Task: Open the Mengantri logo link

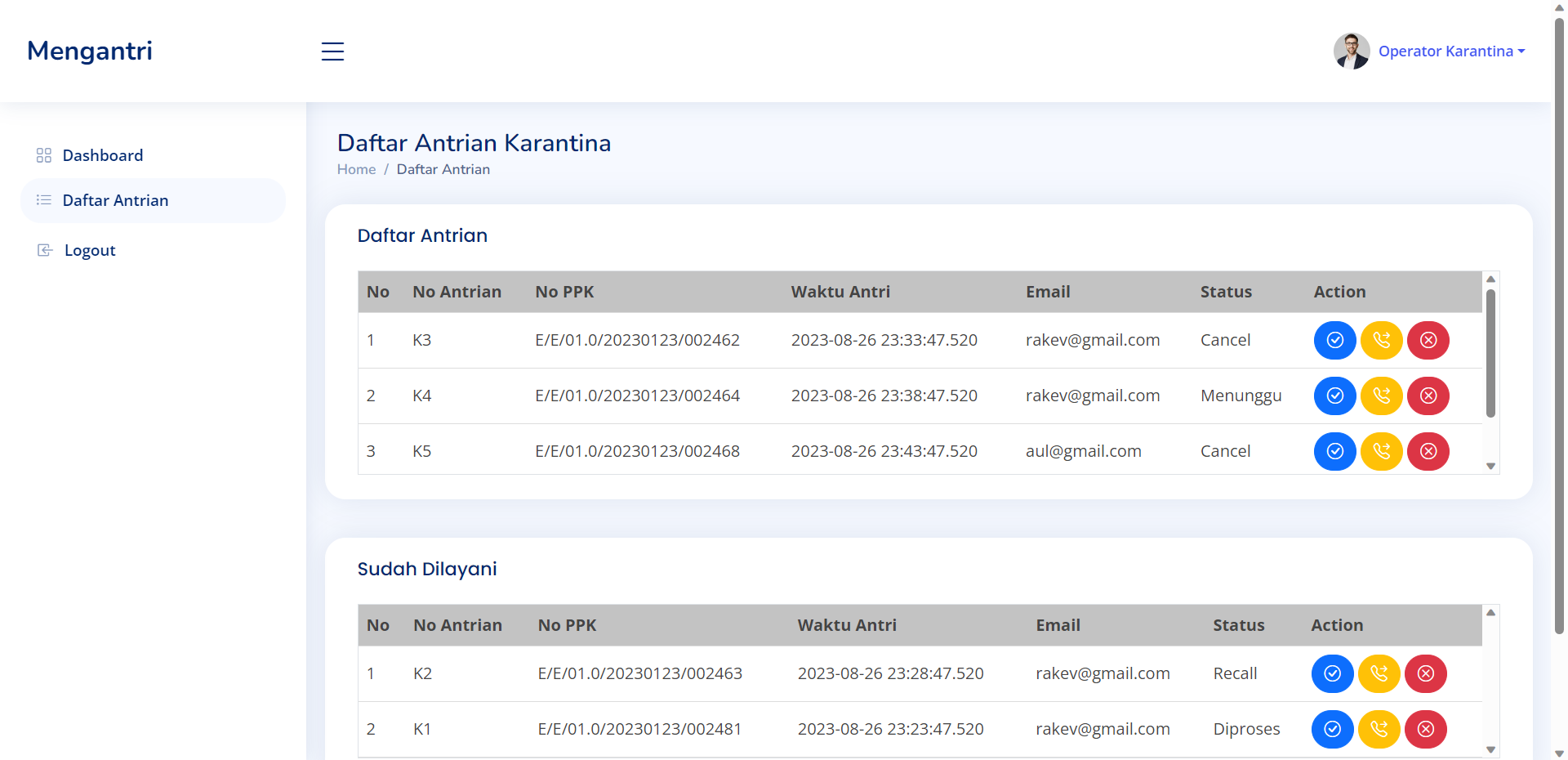Action: click(x=90, y=51)
